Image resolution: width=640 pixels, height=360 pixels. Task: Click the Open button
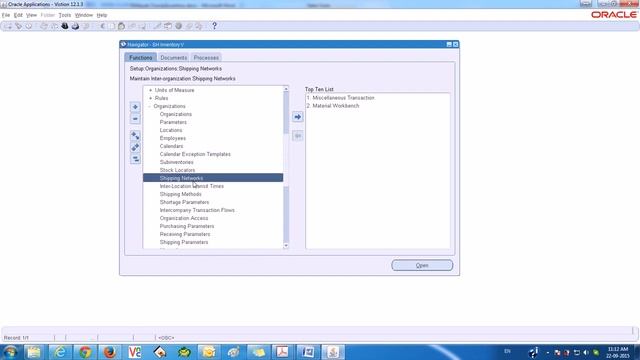pos(422,265)
